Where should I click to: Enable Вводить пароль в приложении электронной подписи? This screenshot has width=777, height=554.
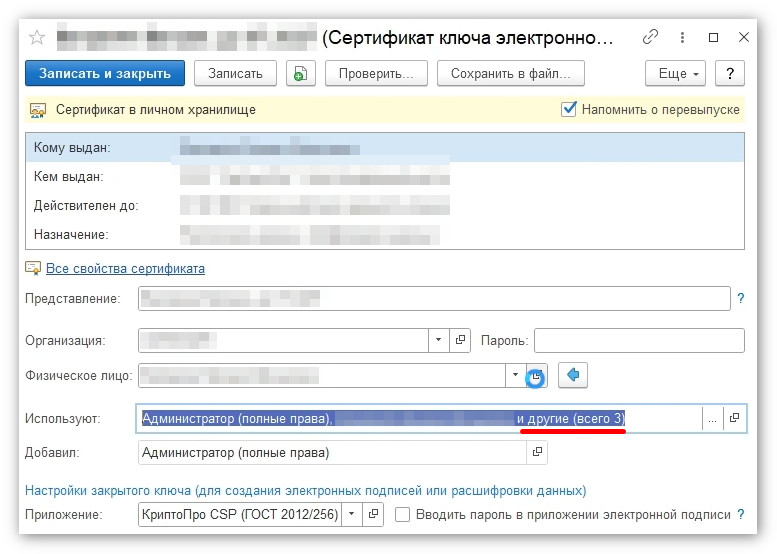(x=402, y=514)
